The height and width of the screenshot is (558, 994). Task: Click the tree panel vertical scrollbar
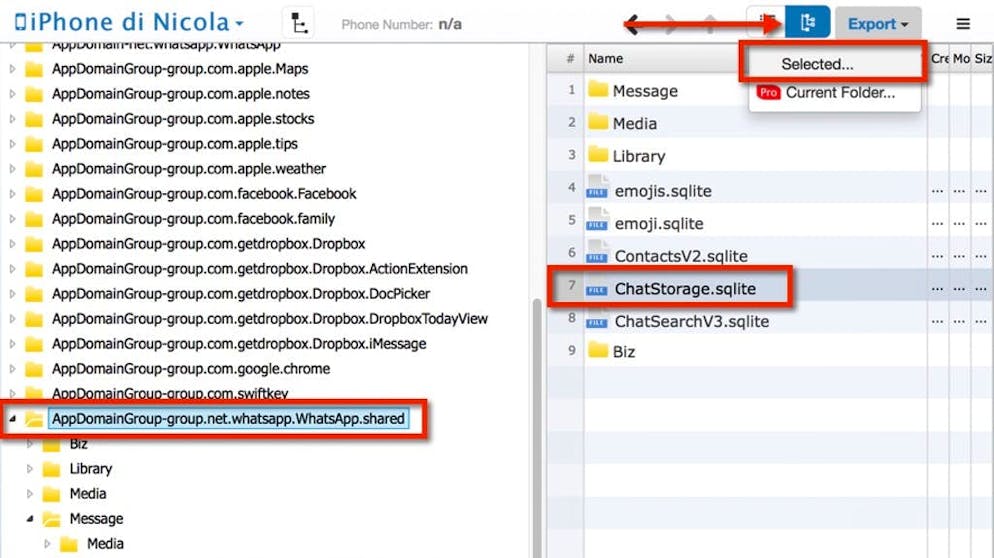coord(537,428)
